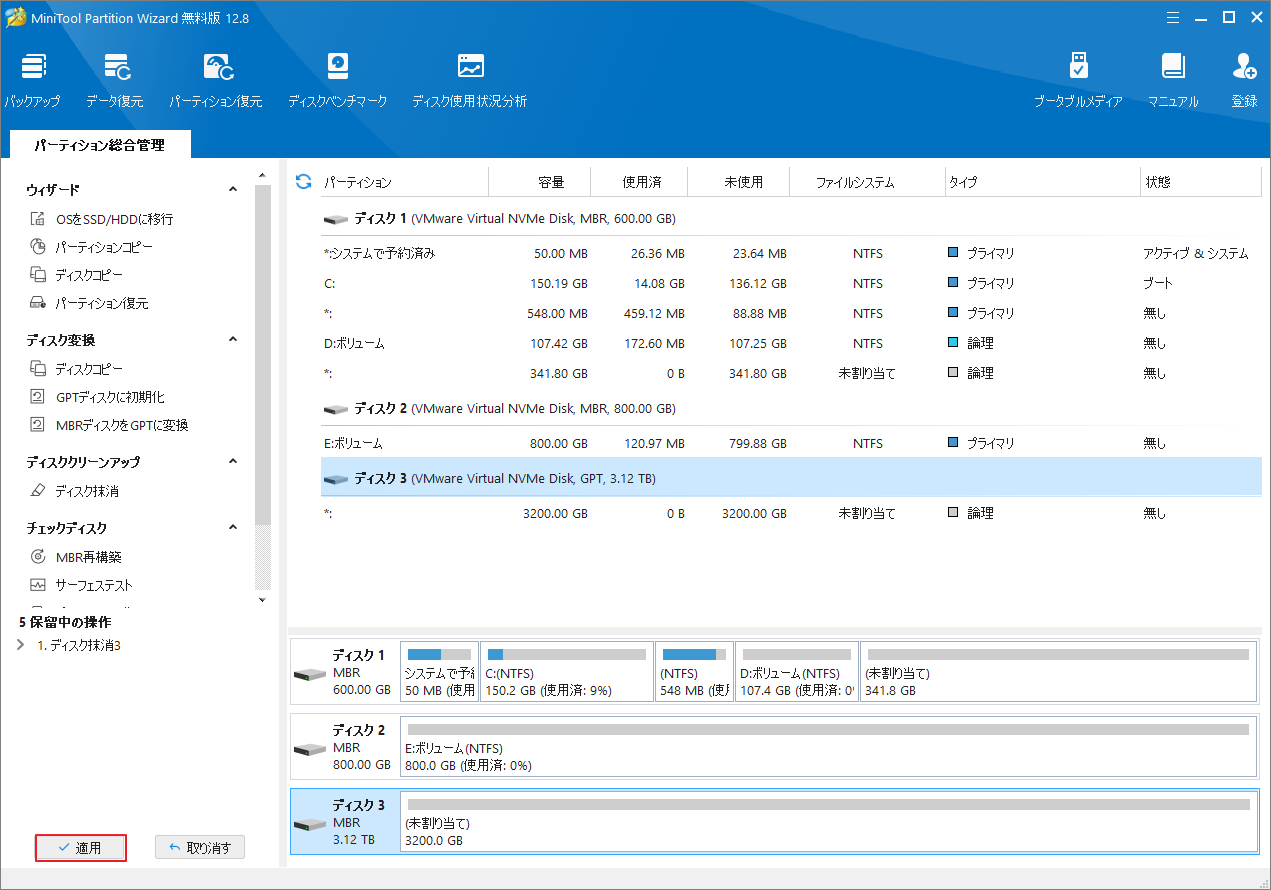Sort by パーティション column header
The image size is (1271, 890).
click(x=404, y=182)
